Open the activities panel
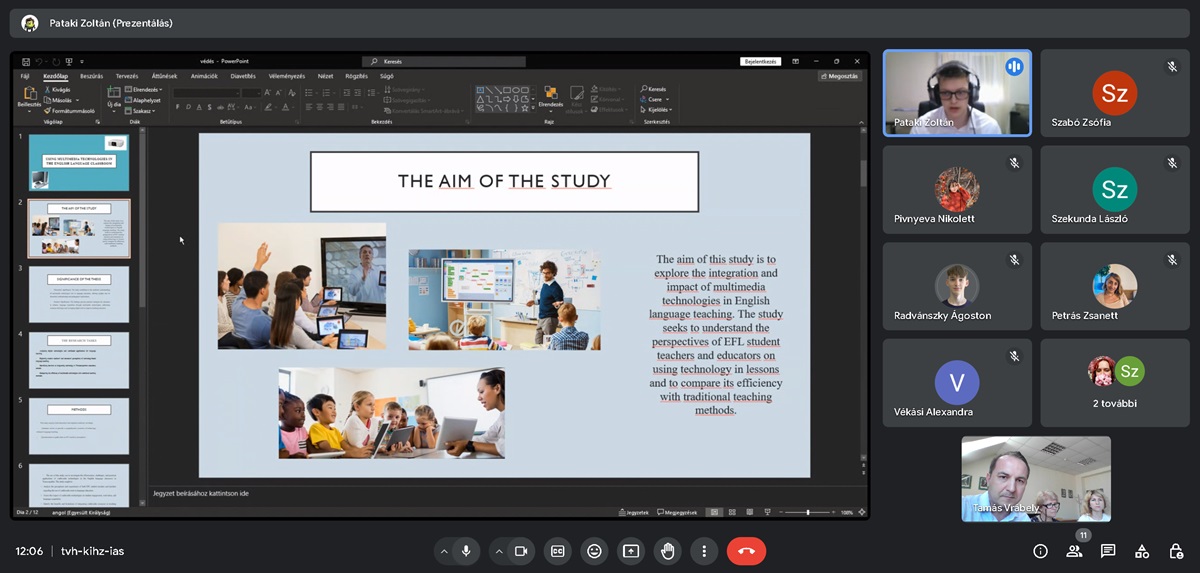Screen dimensions: 1200x573 (1142, 551)
